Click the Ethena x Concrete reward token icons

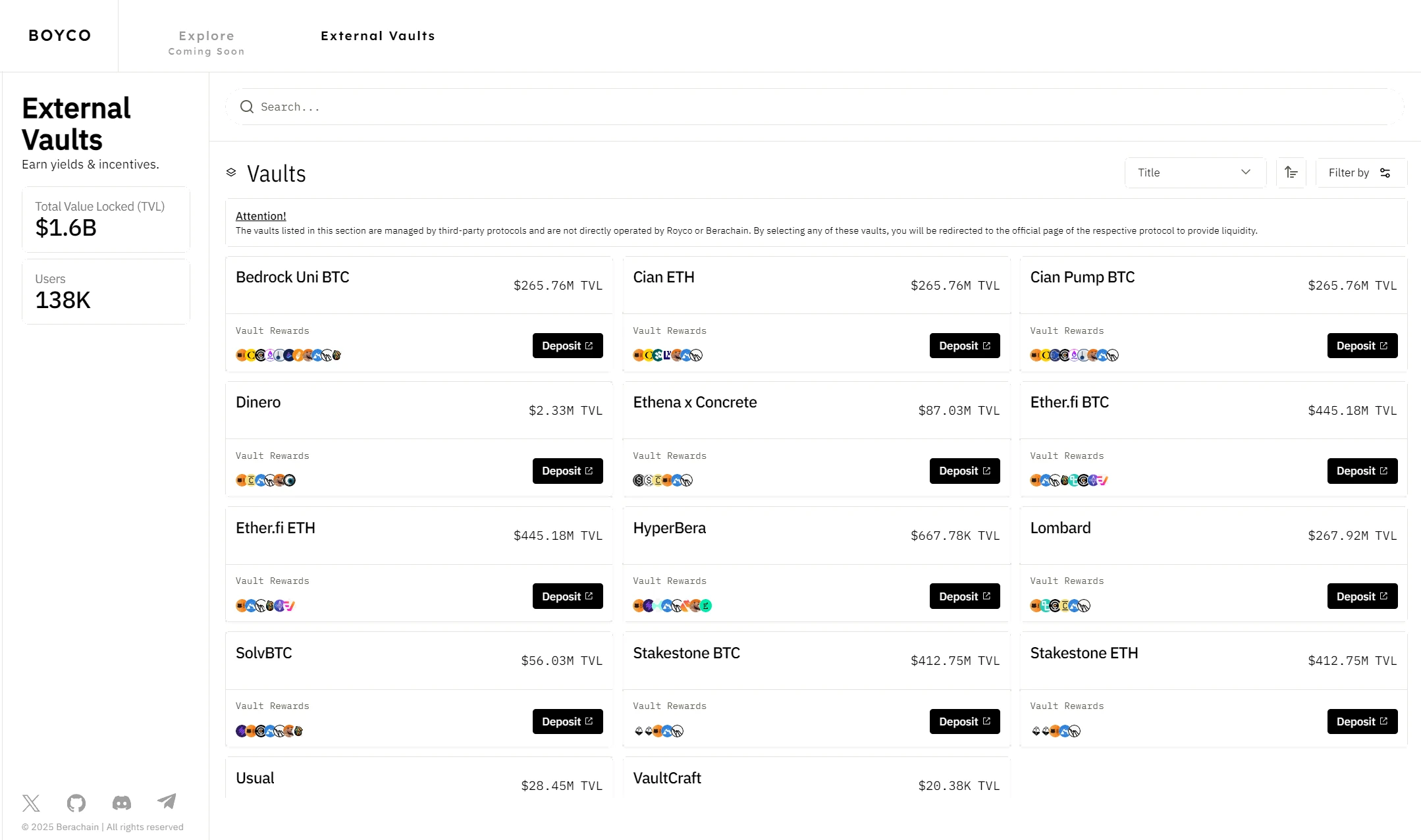click(662, 481)
